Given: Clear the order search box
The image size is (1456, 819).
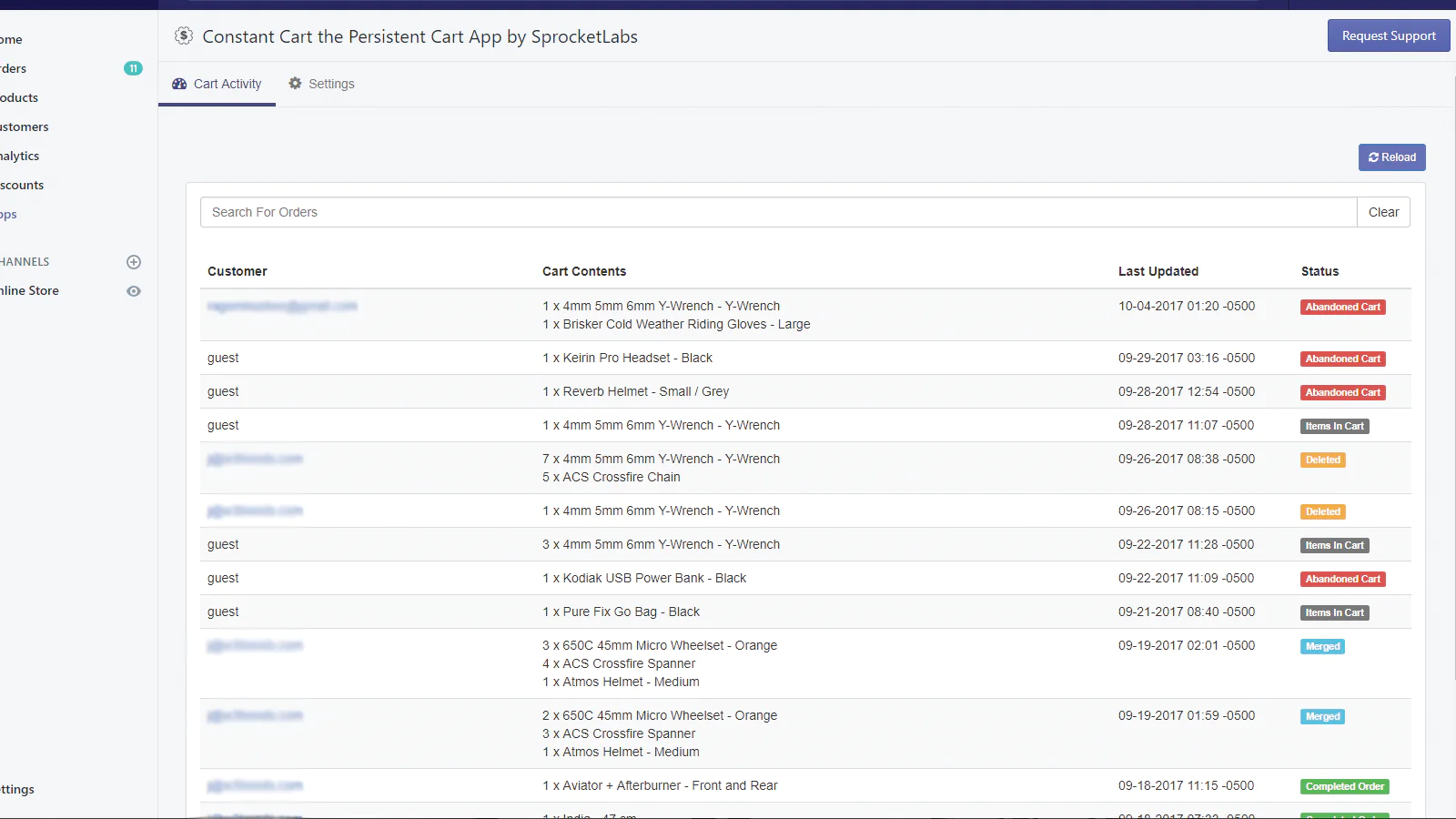Looking at the screenshot, I should click(1383, 212).
